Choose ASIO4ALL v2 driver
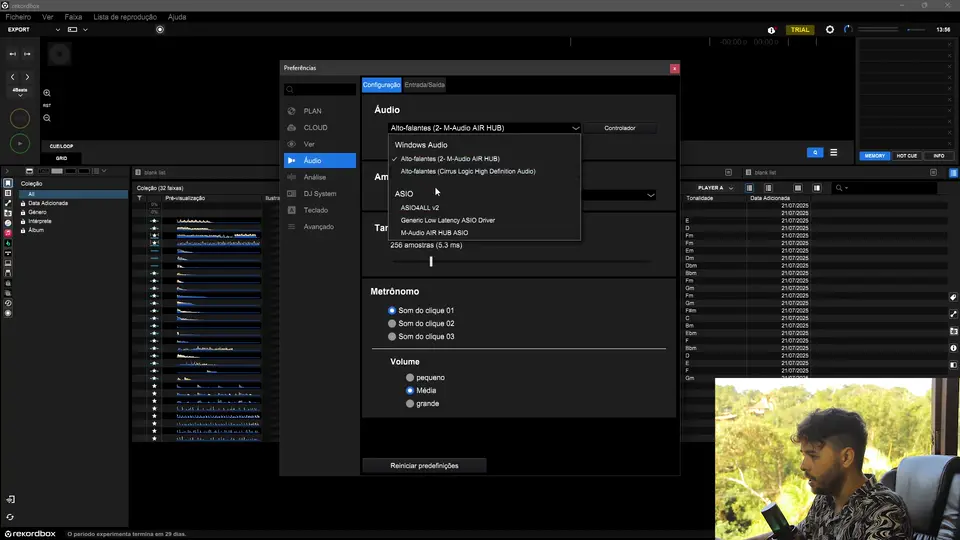This screenshot has width=960, height=540. 419,208
